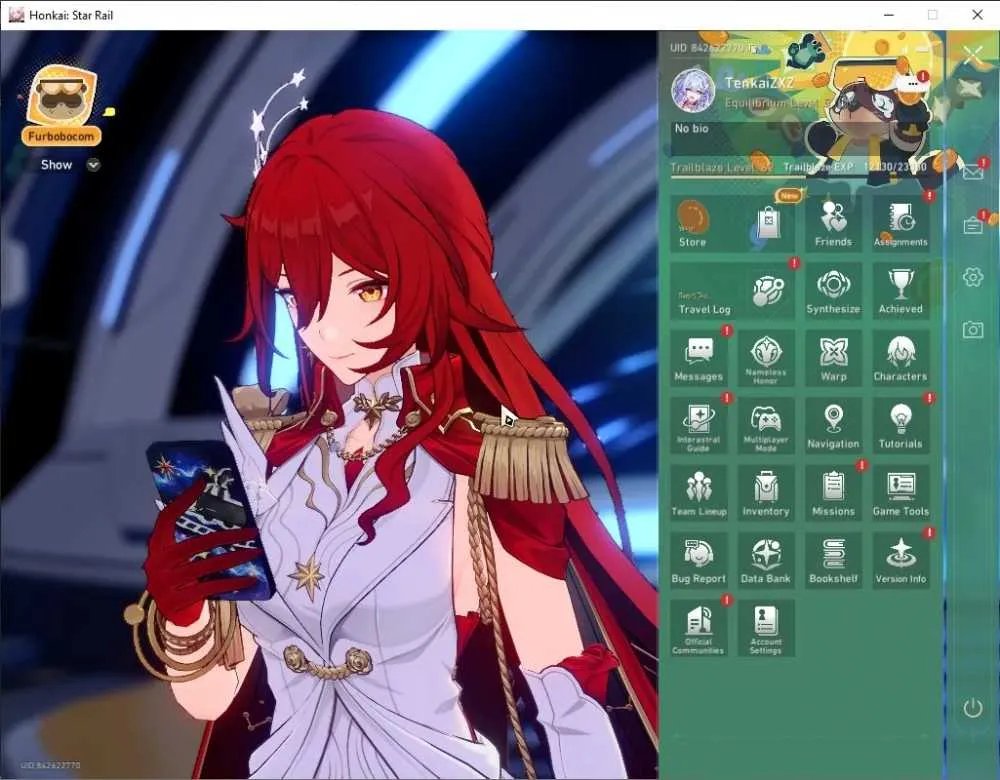This screenshot has height=780, width=1000.
Task: Open Nameless Honor
Action: point(766,358)
